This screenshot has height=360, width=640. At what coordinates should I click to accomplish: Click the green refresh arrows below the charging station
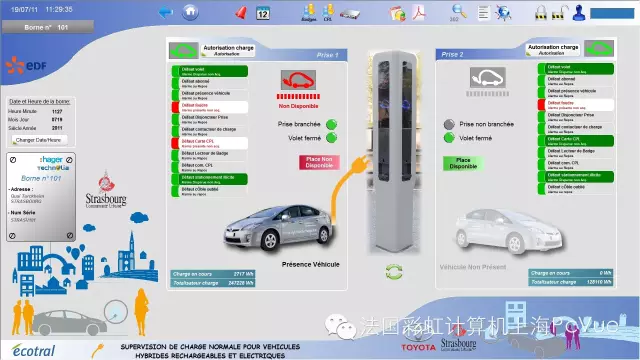pyautogui.click(x=394, y=272)
